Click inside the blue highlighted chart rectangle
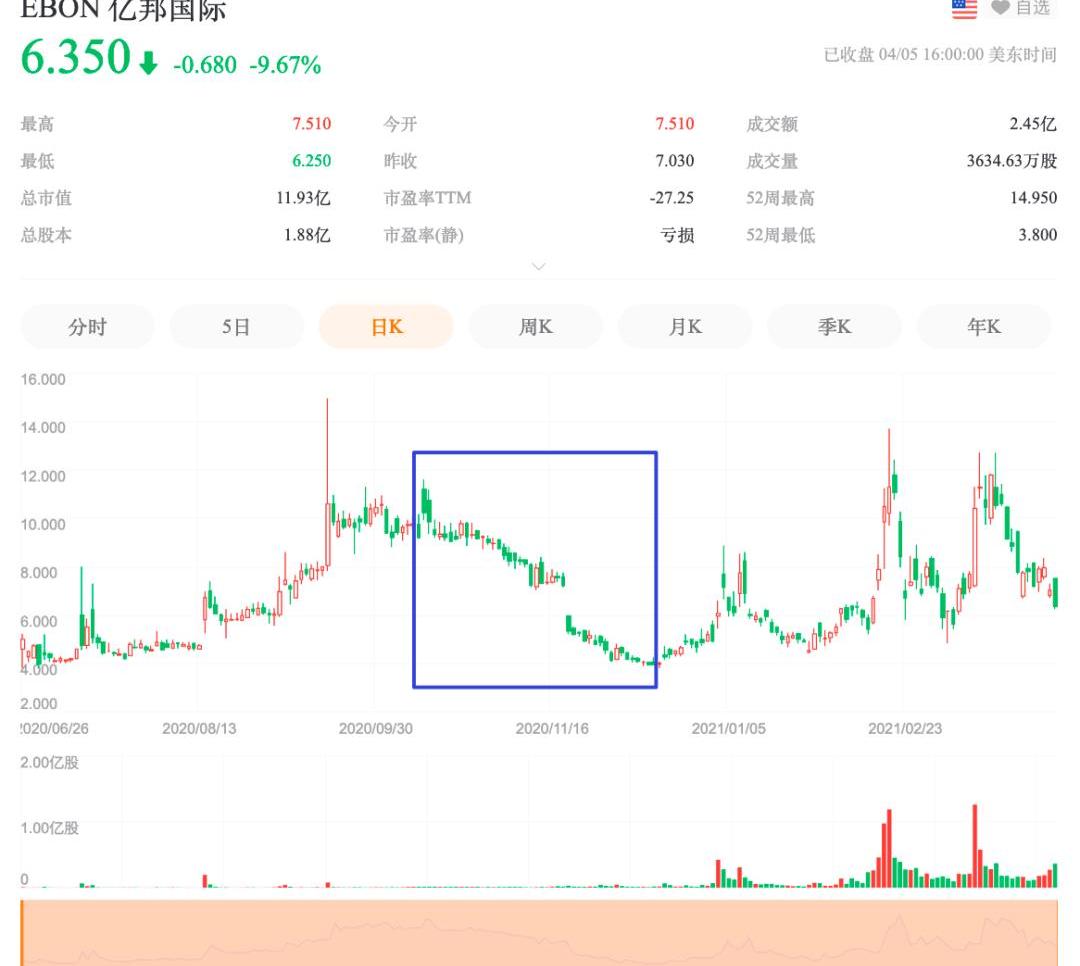Image resolution: width=1080 pixels, height=966 pixels. click(x=535, y=569)
